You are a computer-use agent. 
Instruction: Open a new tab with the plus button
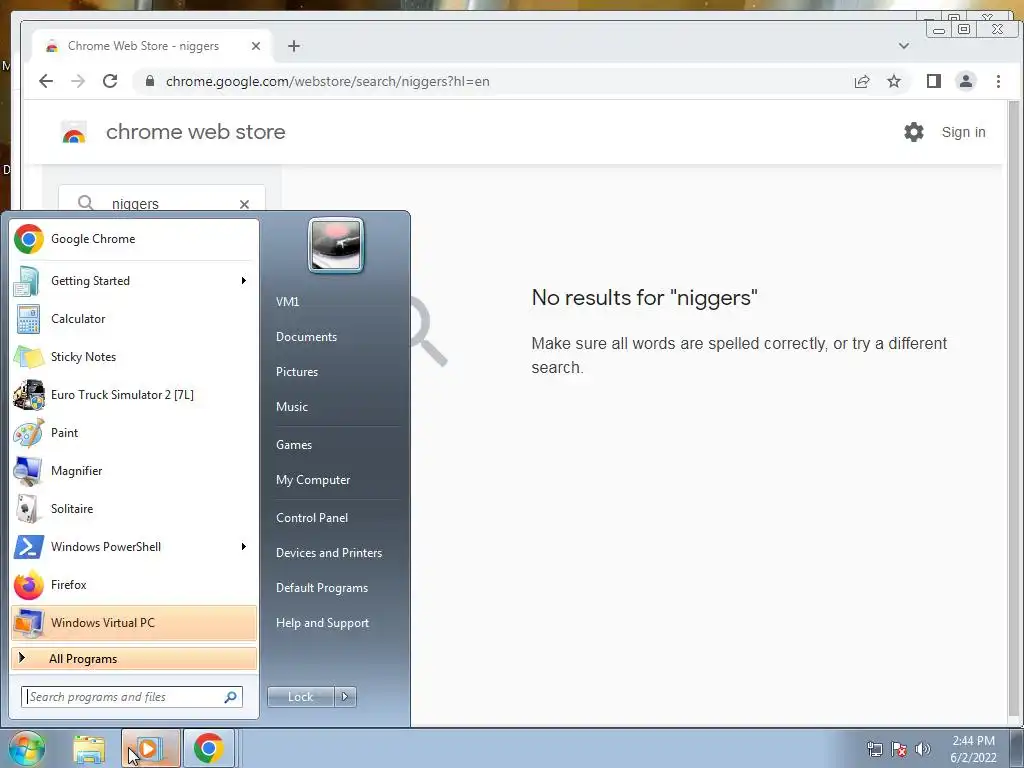(294, 46)
